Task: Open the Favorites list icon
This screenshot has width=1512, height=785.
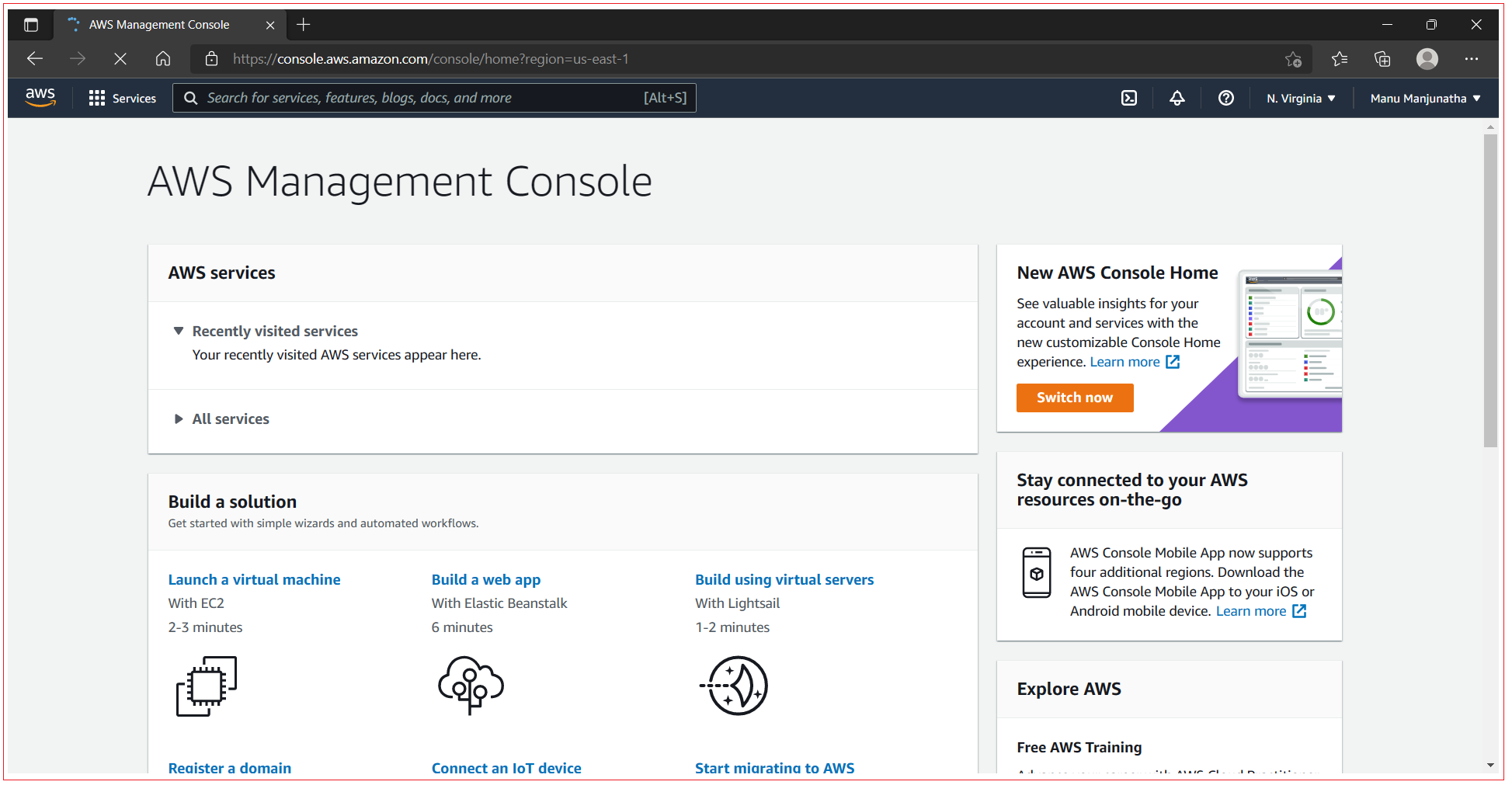Action: 1340,59
